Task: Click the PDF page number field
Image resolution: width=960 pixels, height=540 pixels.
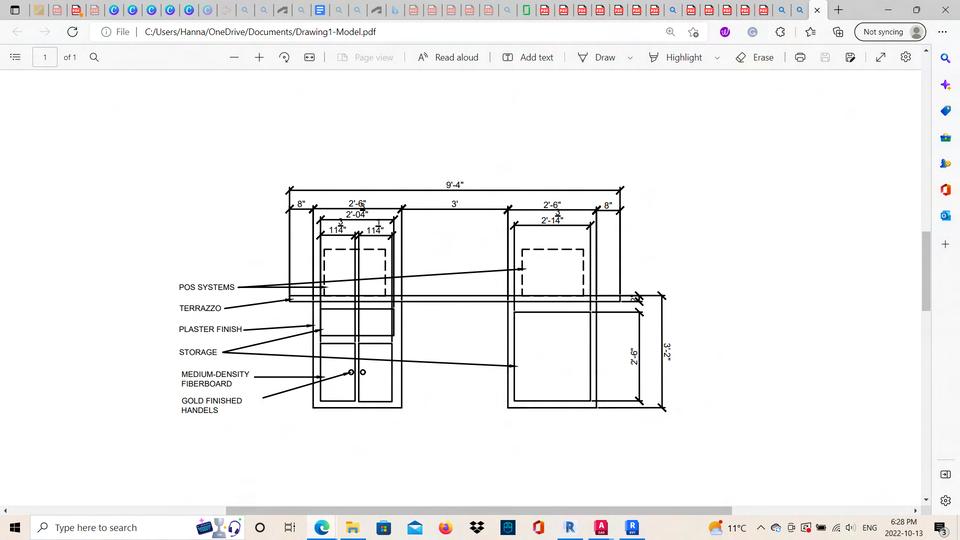Action: pos(45,57)
